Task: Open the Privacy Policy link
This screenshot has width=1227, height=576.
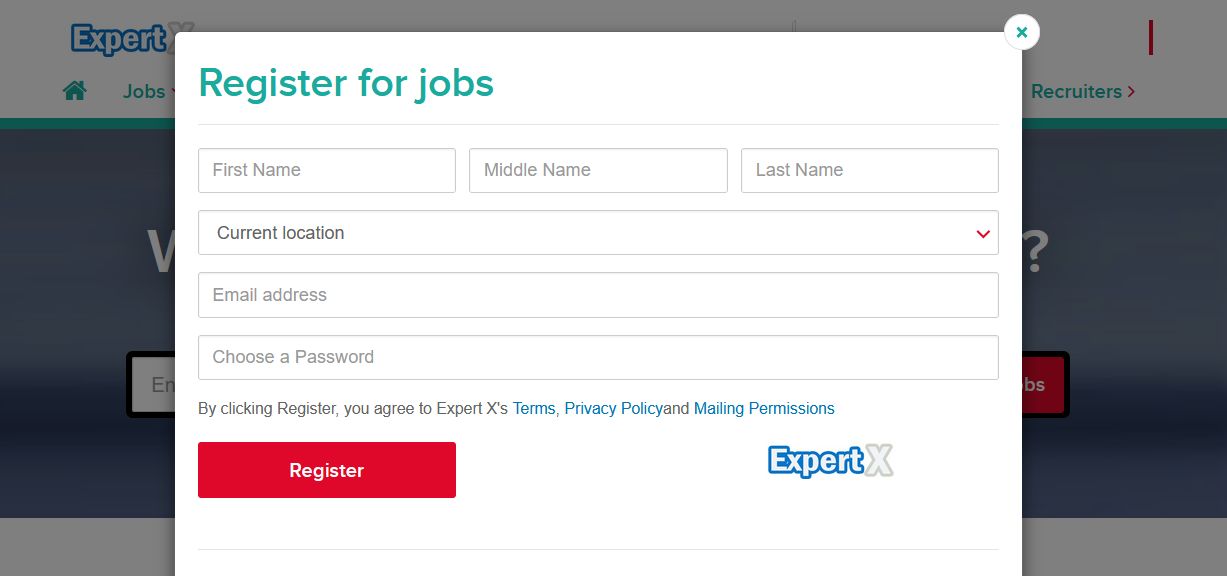Action: [613, 408]
